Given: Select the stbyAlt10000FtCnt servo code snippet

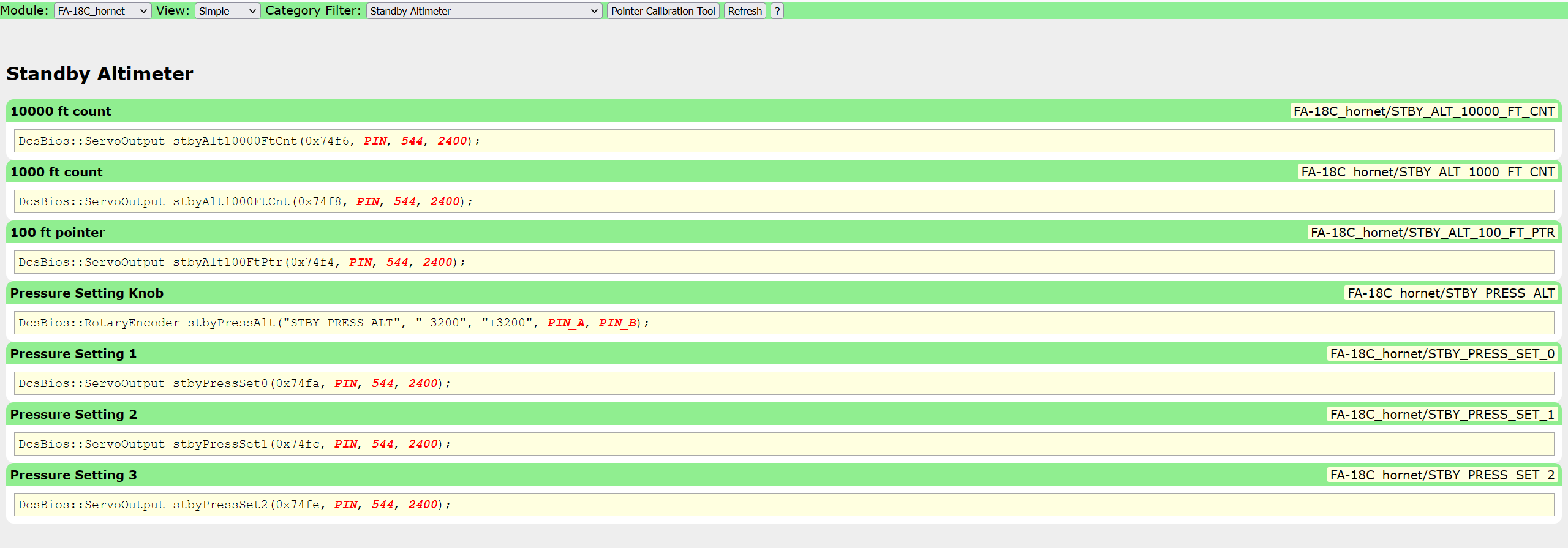Looking at the screenshot, I should pyautogui.click(x=784, y=141).
